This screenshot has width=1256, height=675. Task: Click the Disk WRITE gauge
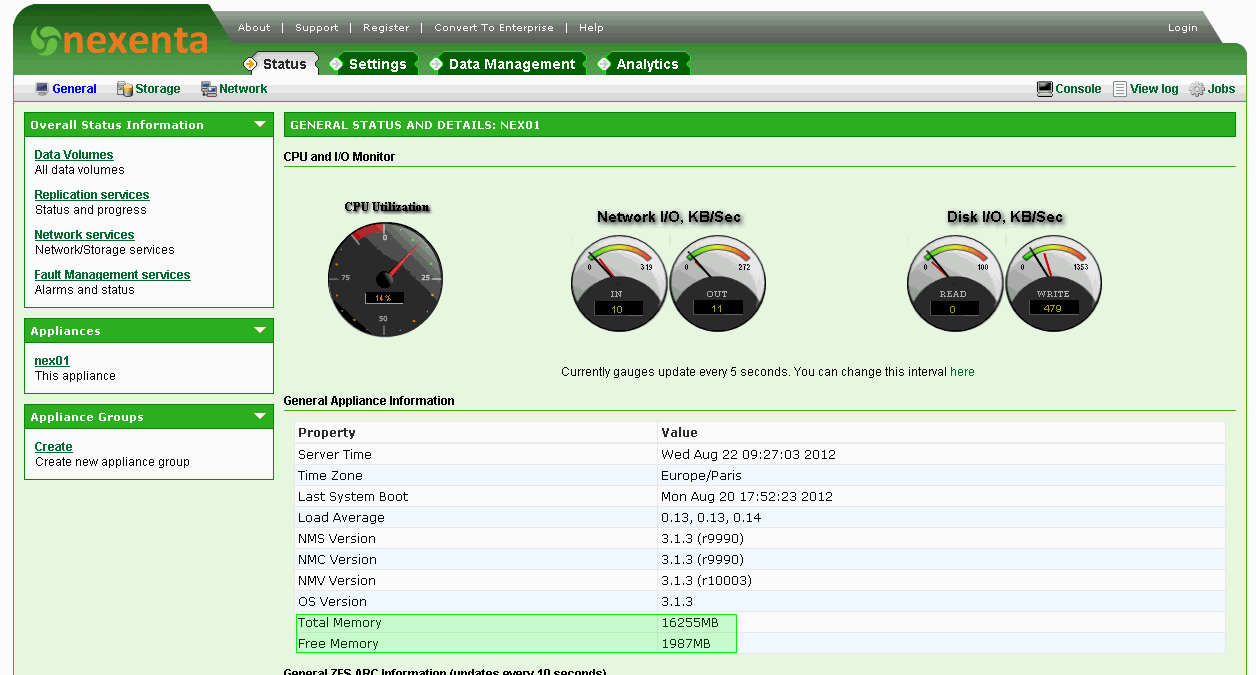pyautogui.click(x=1053, y=283)
